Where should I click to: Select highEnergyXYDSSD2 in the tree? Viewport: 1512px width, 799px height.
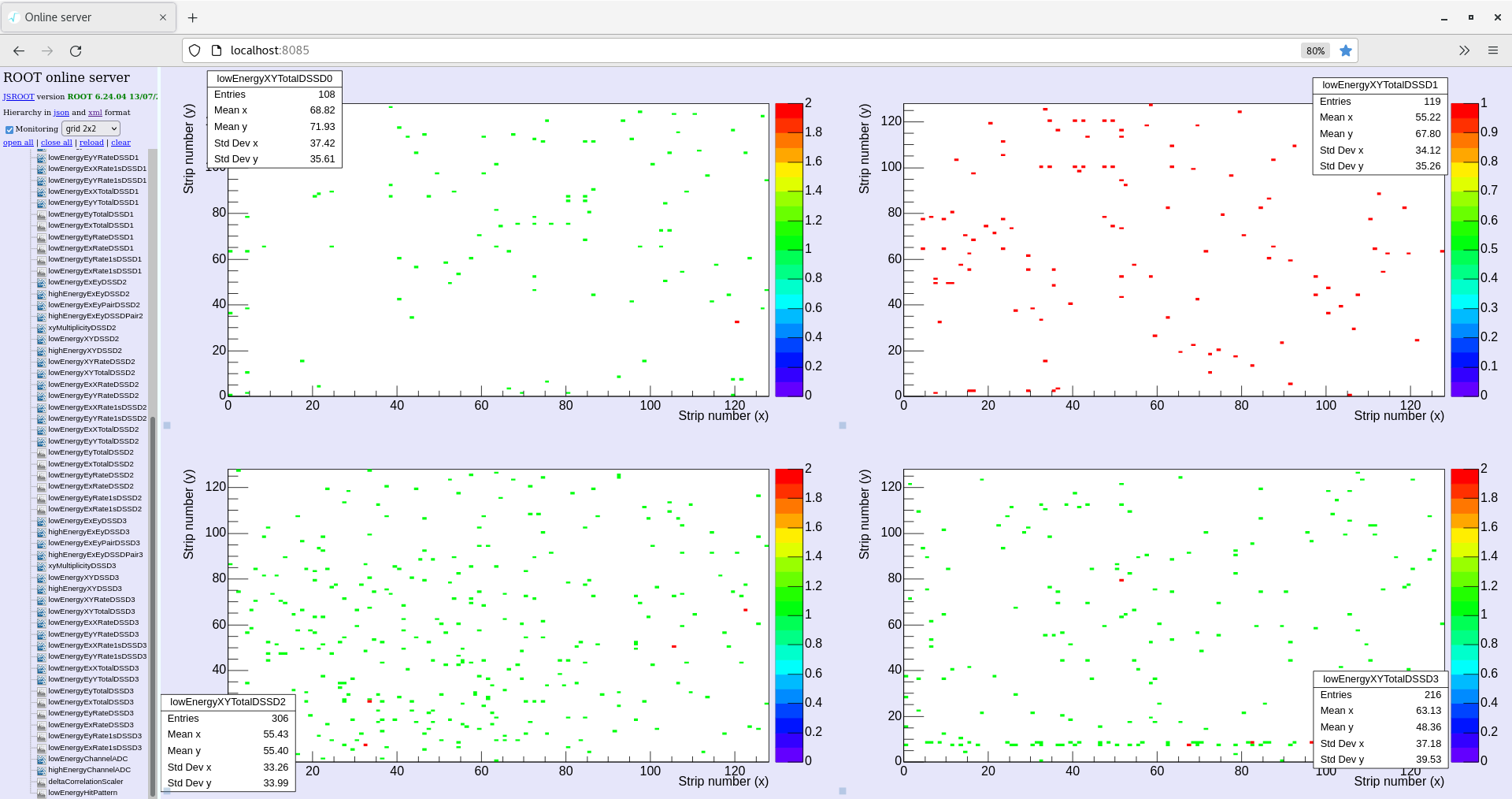(x=85, y=351)
